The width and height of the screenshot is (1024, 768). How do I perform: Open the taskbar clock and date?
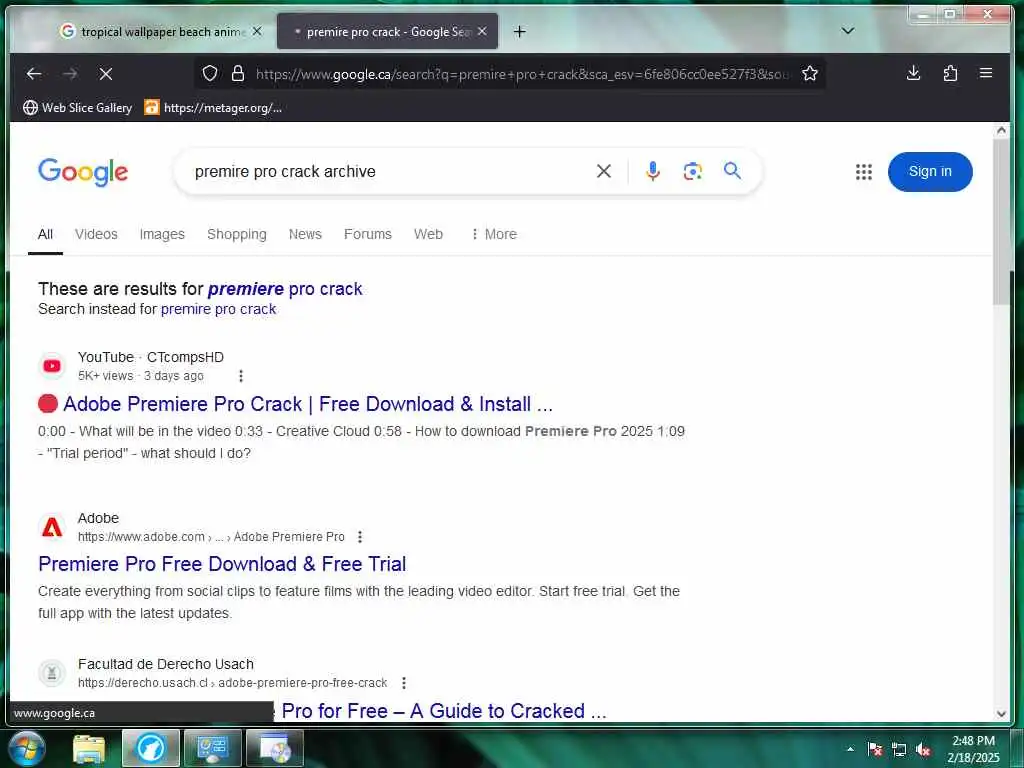973,749
